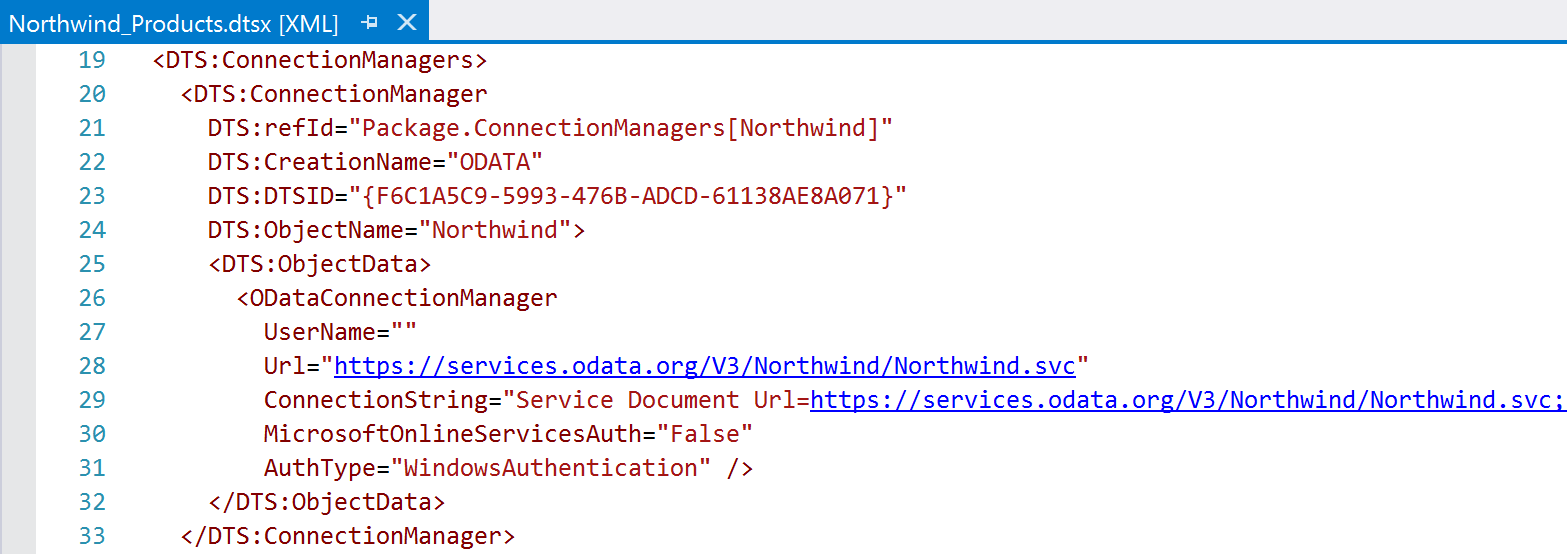Viewport: 1567px width, 554px height.
Task: Click the opening DTS:ObjectData tag
Action: pyautogui.click(x=320, y=264)
